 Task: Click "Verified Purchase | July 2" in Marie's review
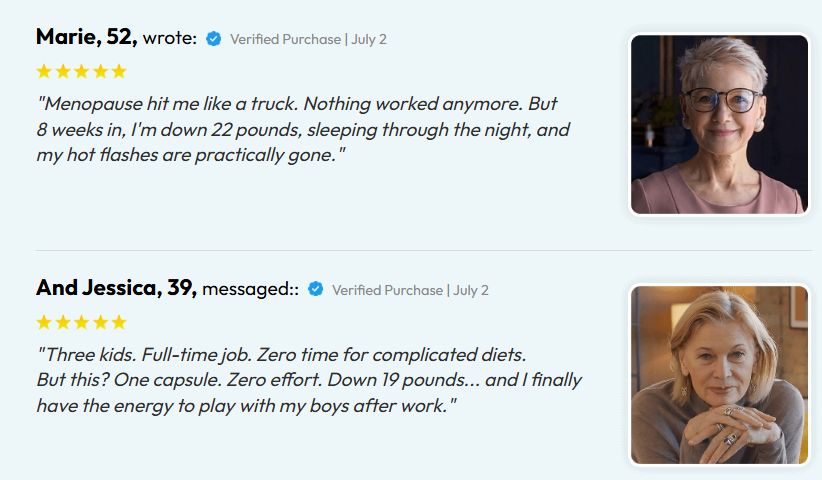[x=308, y=39]
